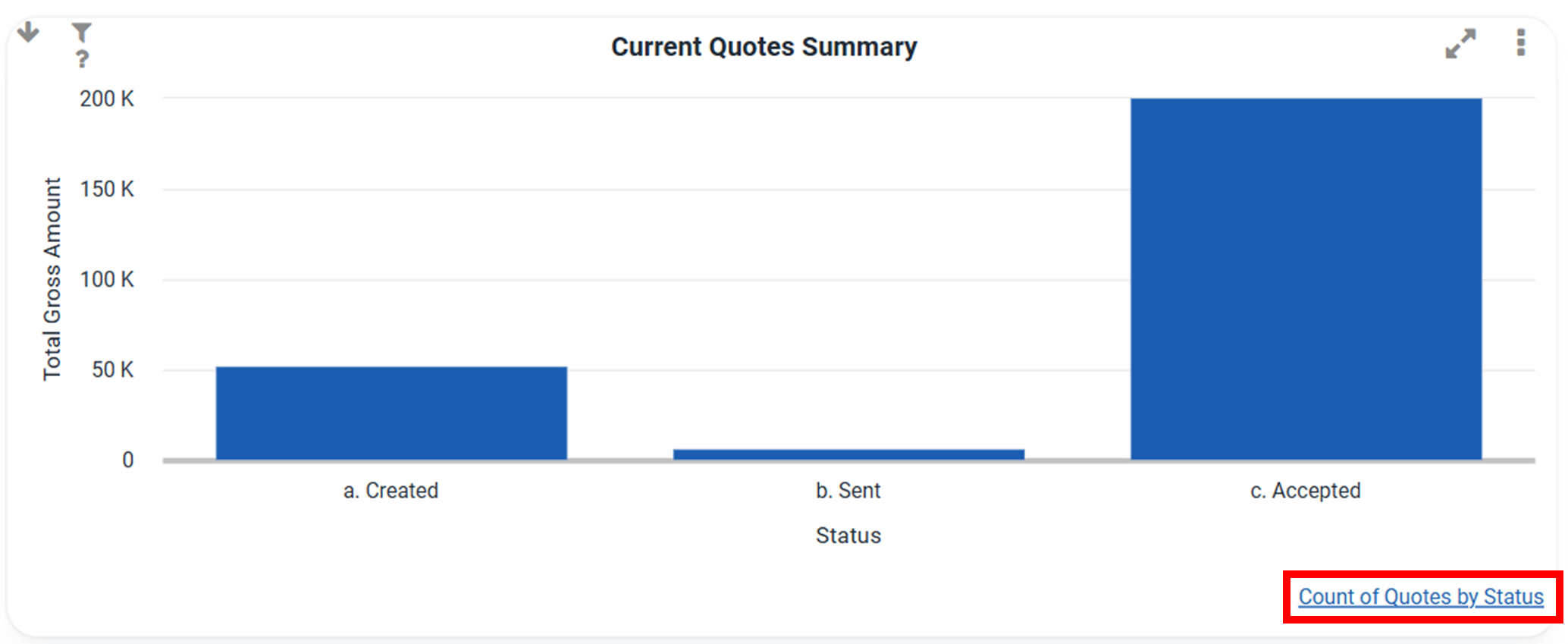
Task: Click the 150 K y-axis tick label
Action: tap(107, 189)
